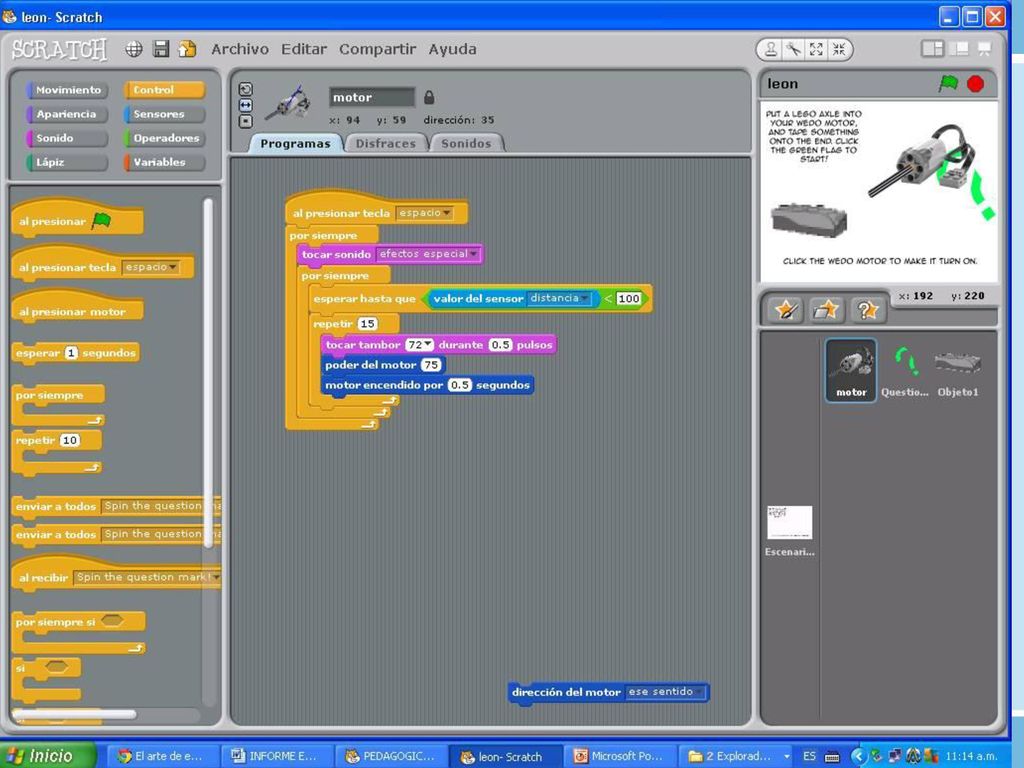Select the Escenario stage thumbnail
Screen dimensions: 1024x768
790,530
